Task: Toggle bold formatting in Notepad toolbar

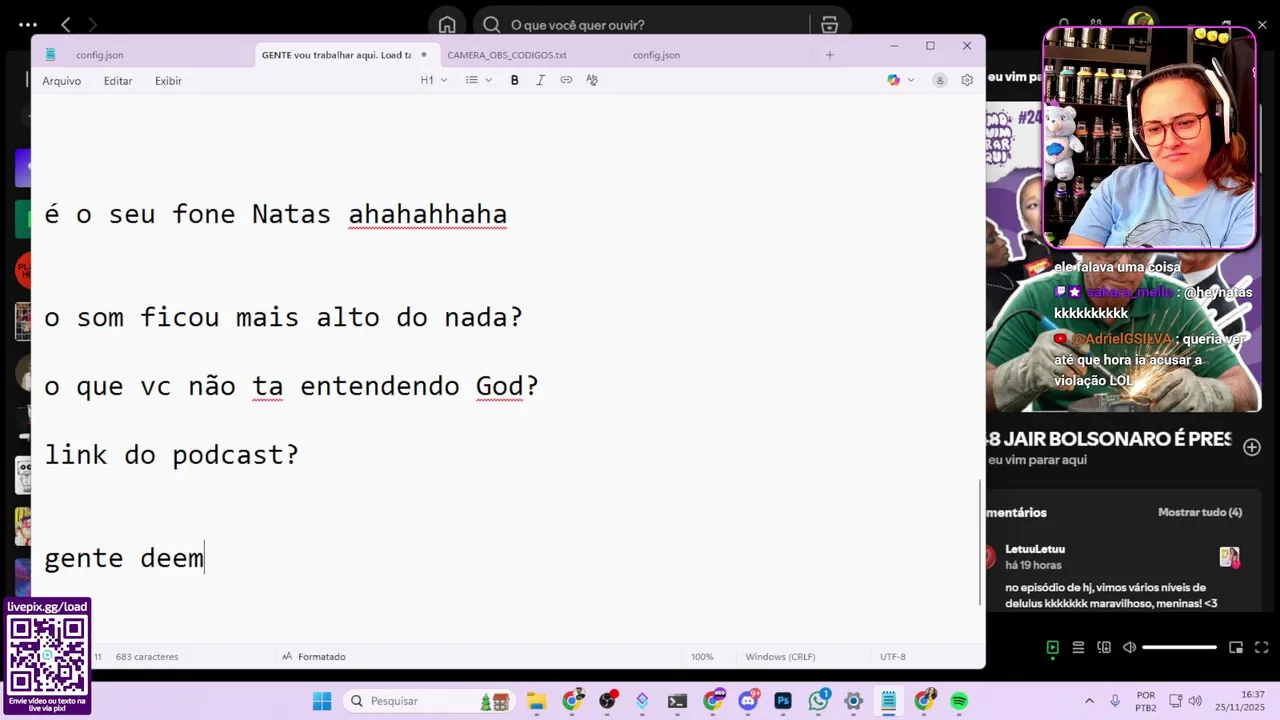Action: pyautogui.click(x=514, y=80)
